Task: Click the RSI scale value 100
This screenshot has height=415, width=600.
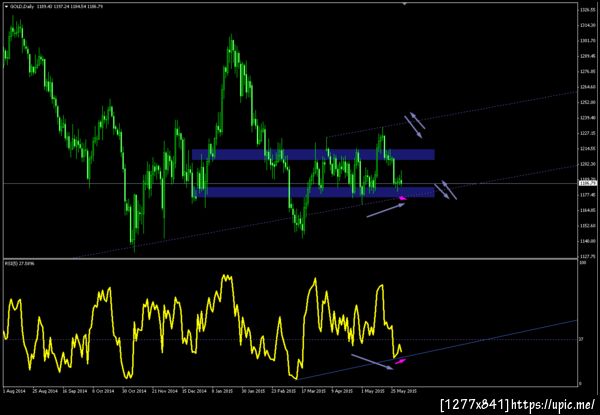Action: (582, 264)
